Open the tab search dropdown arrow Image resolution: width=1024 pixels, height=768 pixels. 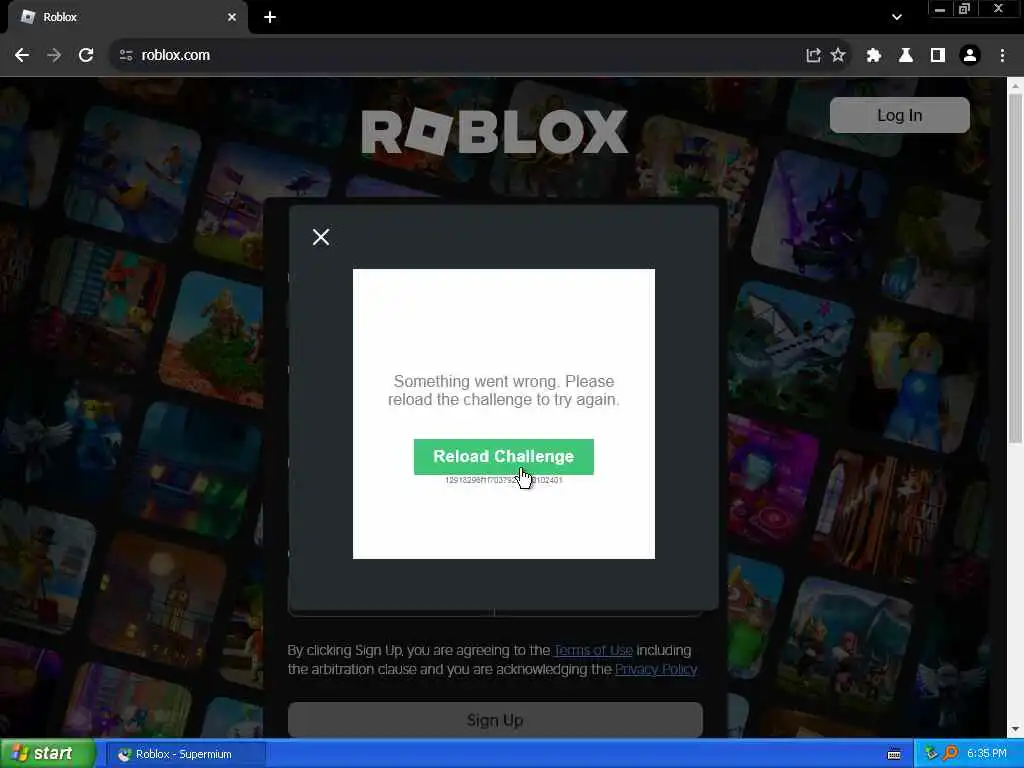pos(897,18)
